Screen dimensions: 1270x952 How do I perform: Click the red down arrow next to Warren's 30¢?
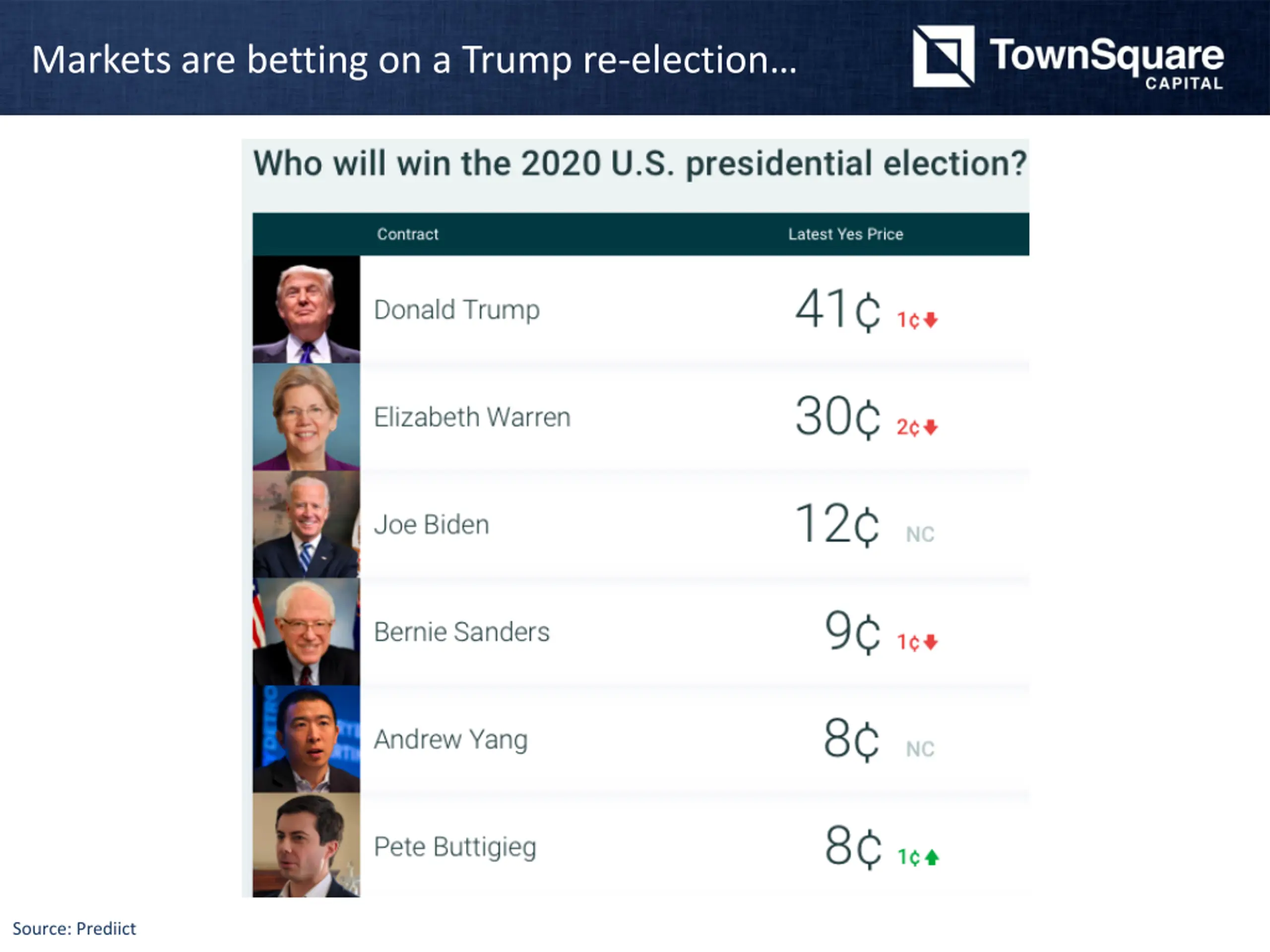click(931, 427)
